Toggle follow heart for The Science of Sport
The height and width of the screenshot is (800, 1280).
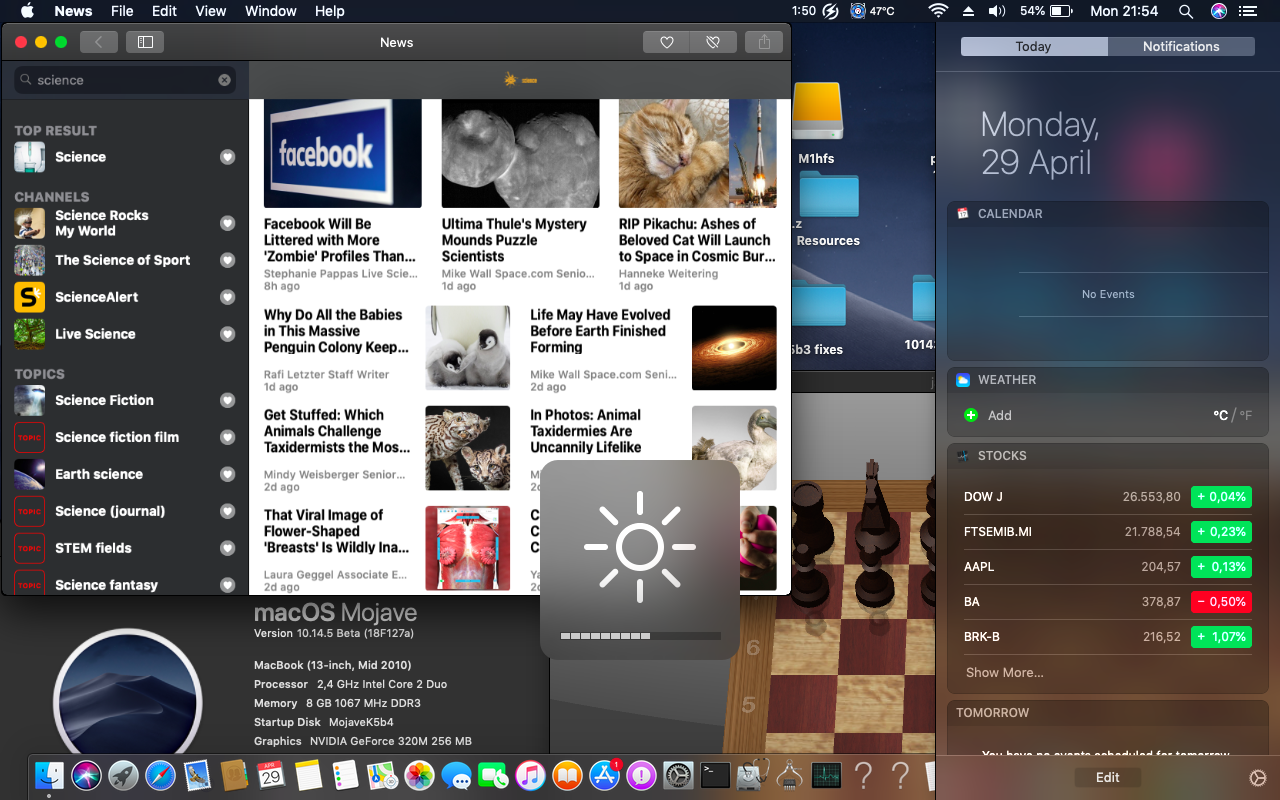click(x=227, y=260)
